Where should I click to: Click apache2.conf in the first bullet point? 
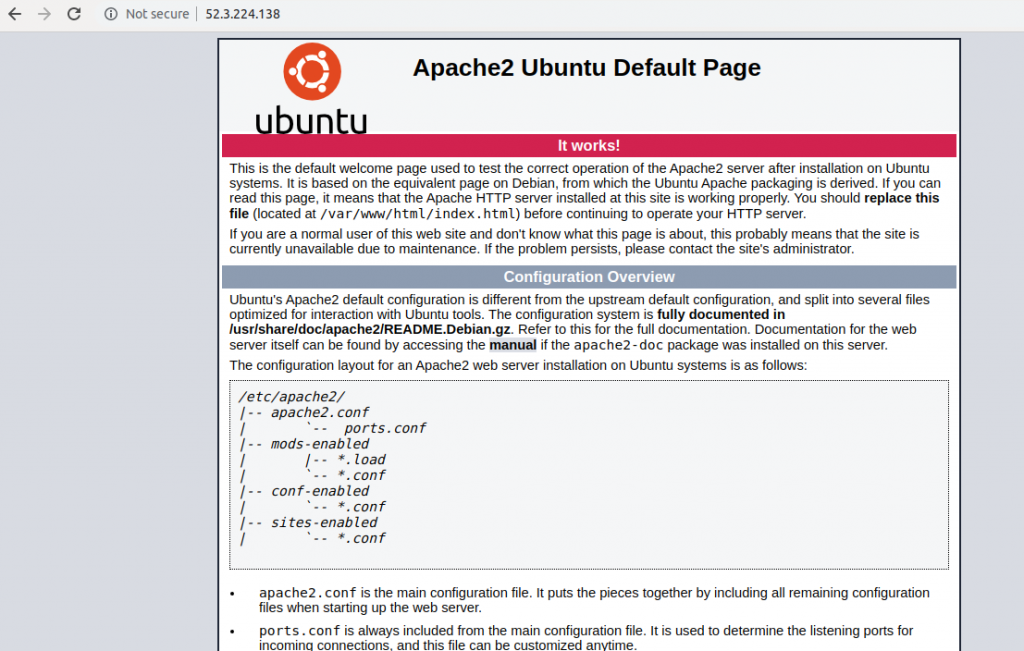[308, 593]
